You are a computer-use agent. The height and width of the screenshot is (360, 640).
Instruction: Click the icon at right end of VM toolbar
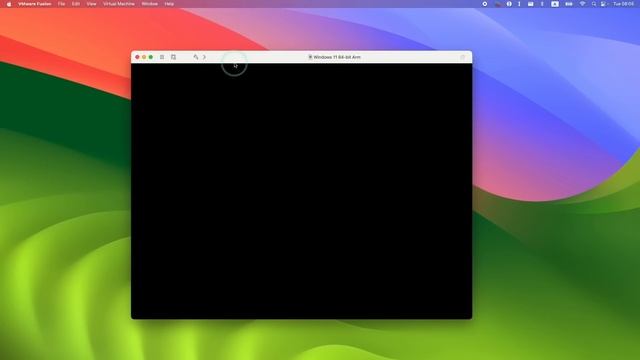(x=462, y=57)
